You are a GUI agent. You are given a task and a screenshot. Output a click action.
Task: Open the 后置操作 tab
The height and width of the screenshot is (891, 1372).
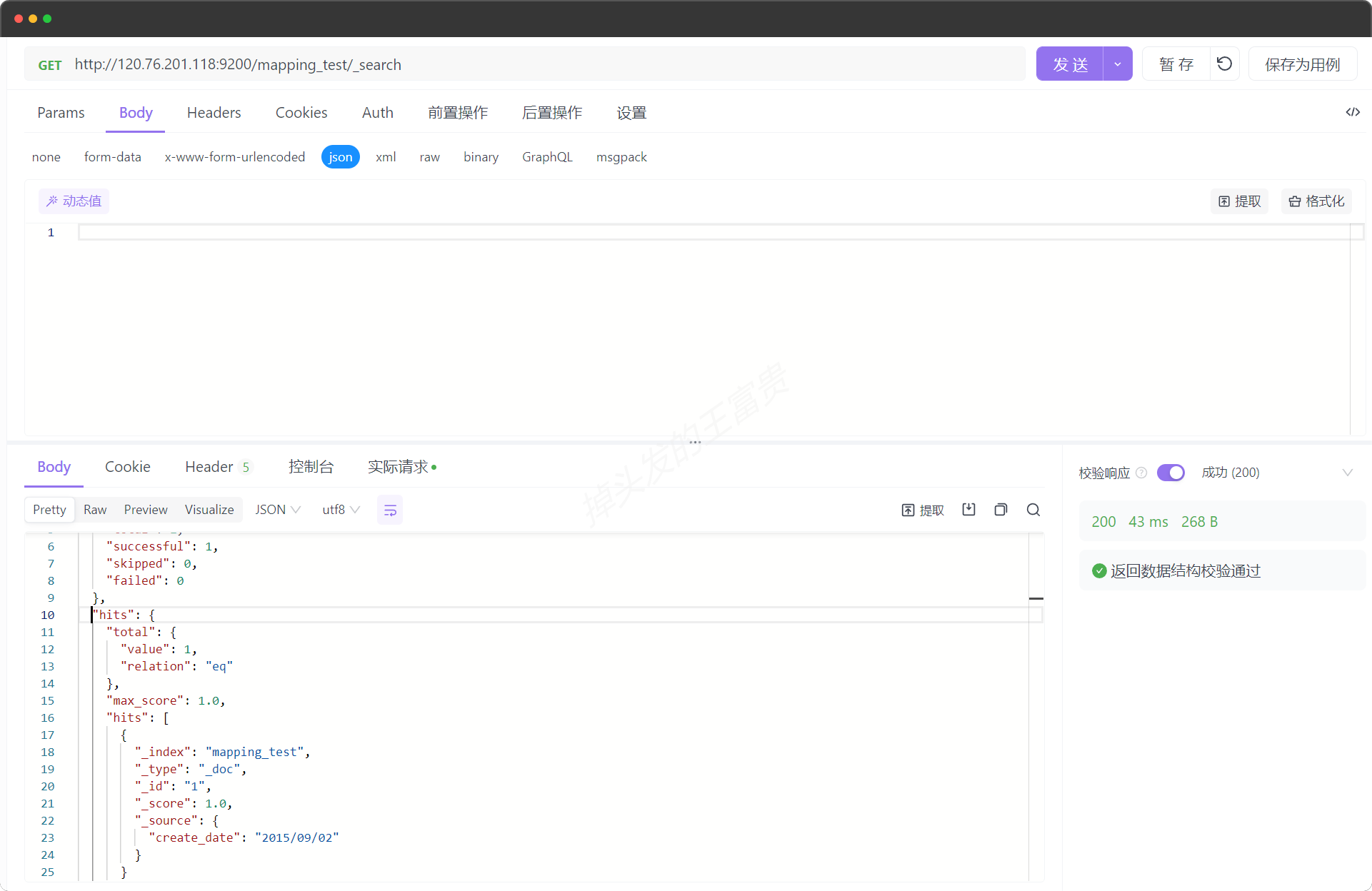(552, 113)
